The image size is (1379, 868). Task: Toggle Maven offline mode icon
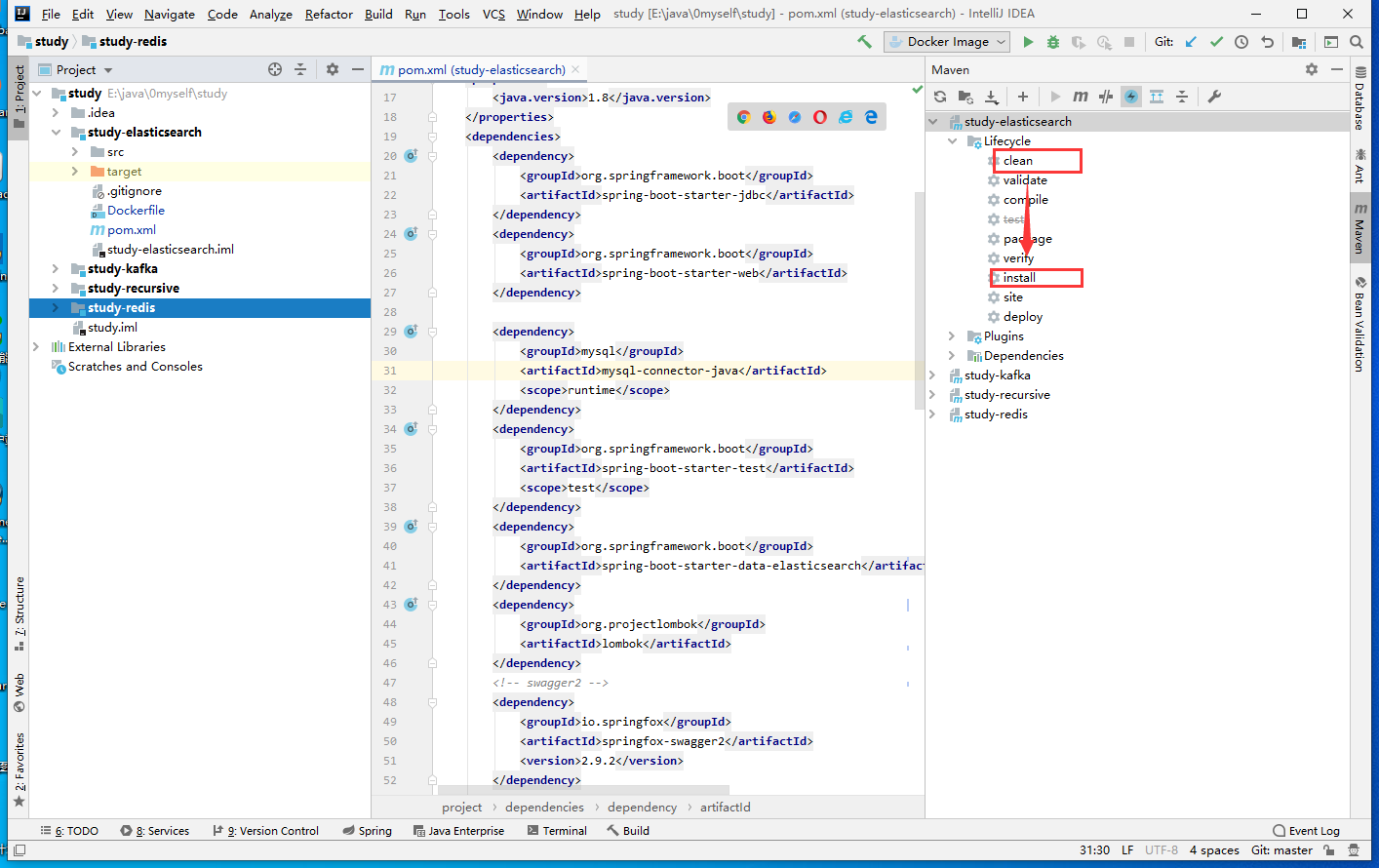pos(1106,97)
